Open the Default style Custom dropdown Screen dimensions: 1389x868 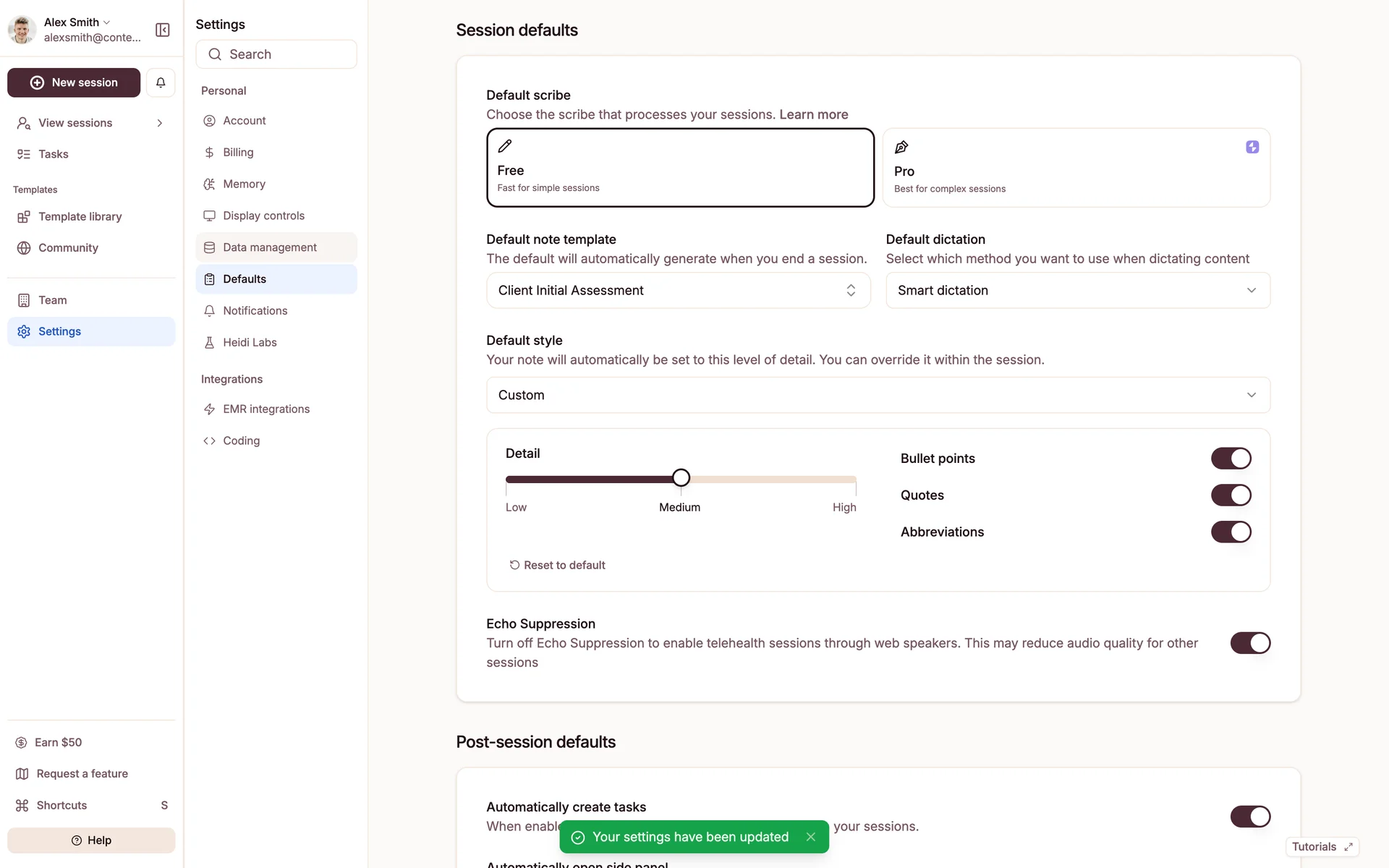pyautogui.click(x=878, y=395)
